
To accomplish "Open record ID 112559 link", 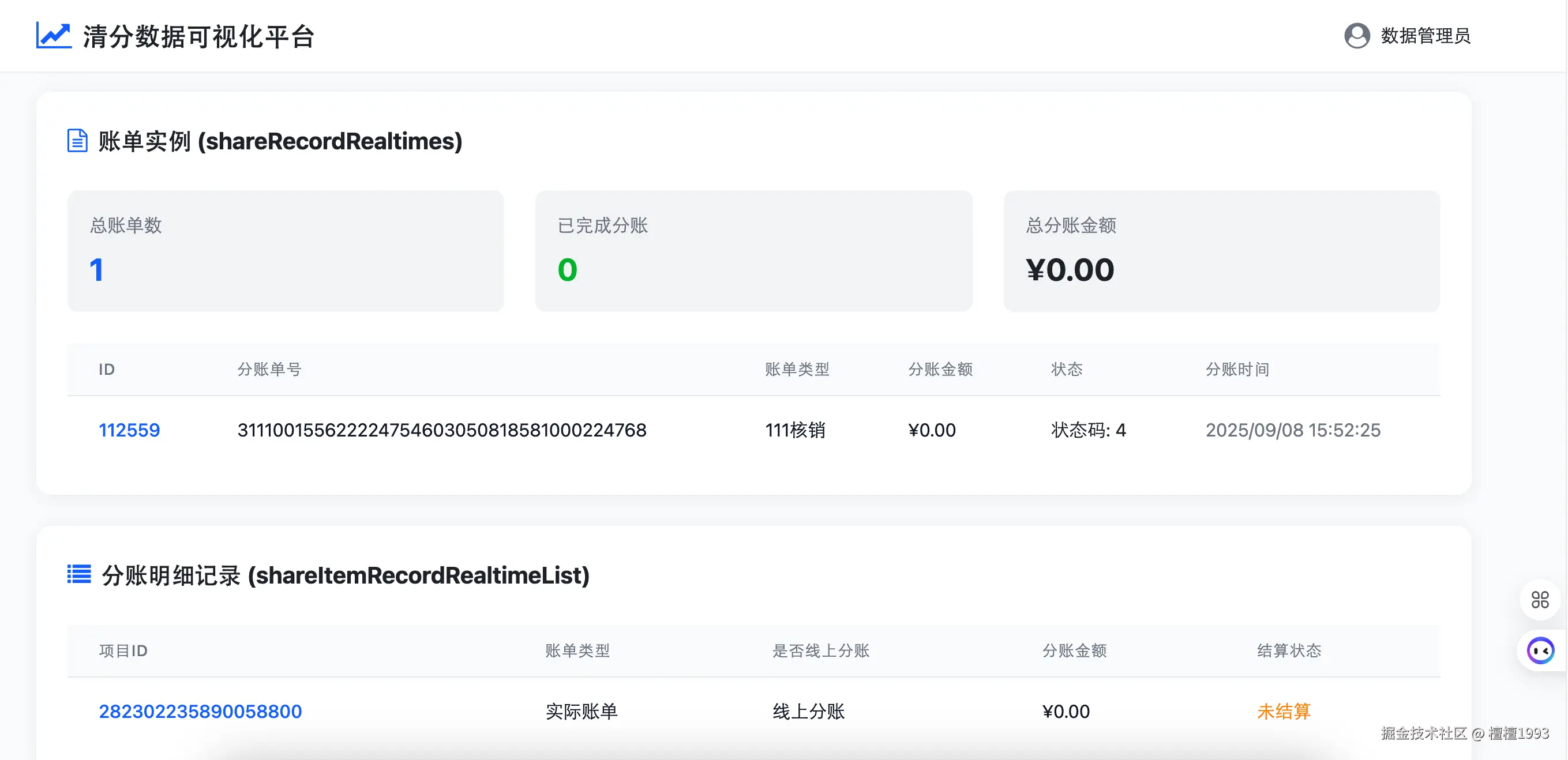I will click(129, 430).
